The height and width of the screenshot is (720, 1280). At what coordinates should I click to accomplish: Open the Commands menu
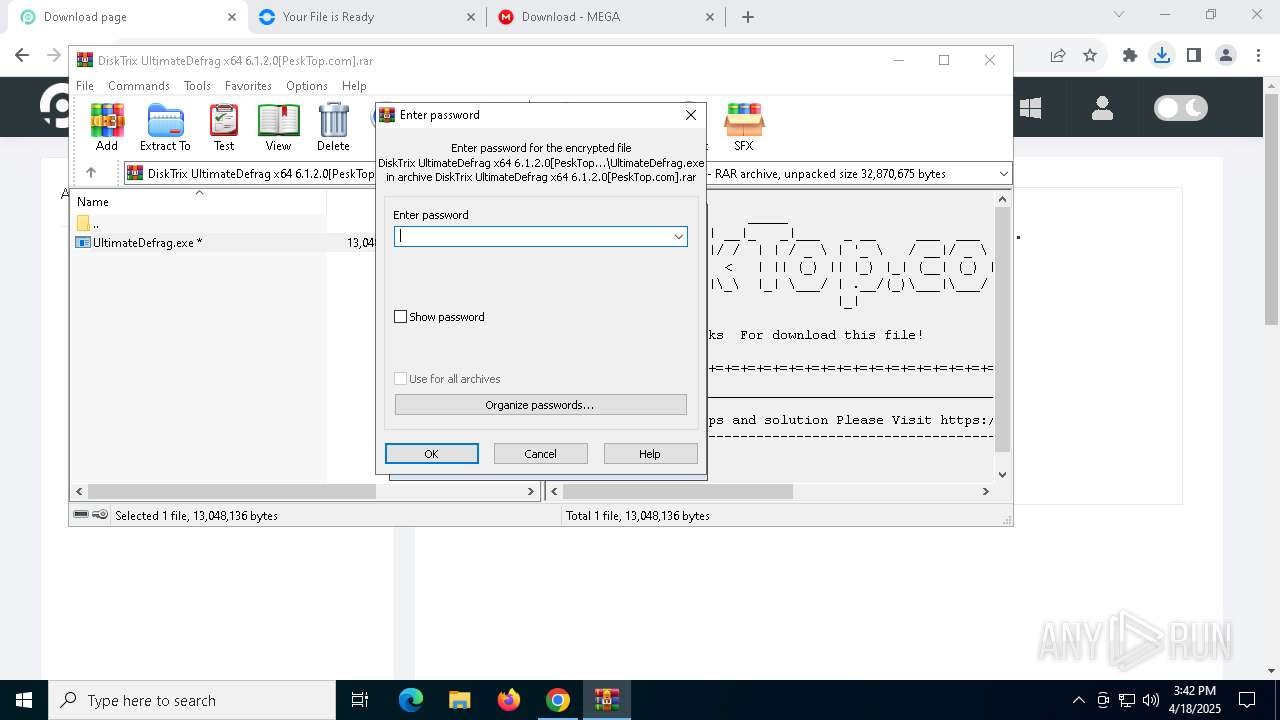pyautogui.click(x=139, y=86)
